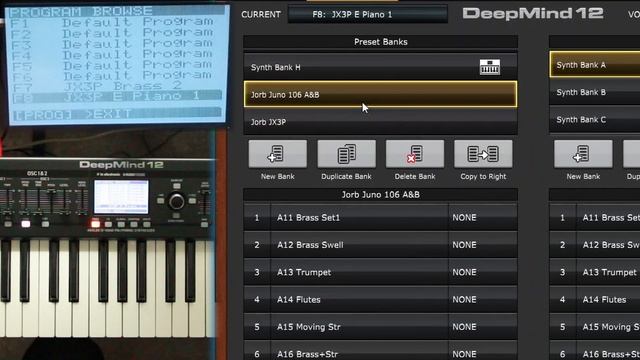640x360 pixels.
Task: Select the Jorb Juno 106 A&B bank
Action: pyautogui.click(x=380, y=94)
